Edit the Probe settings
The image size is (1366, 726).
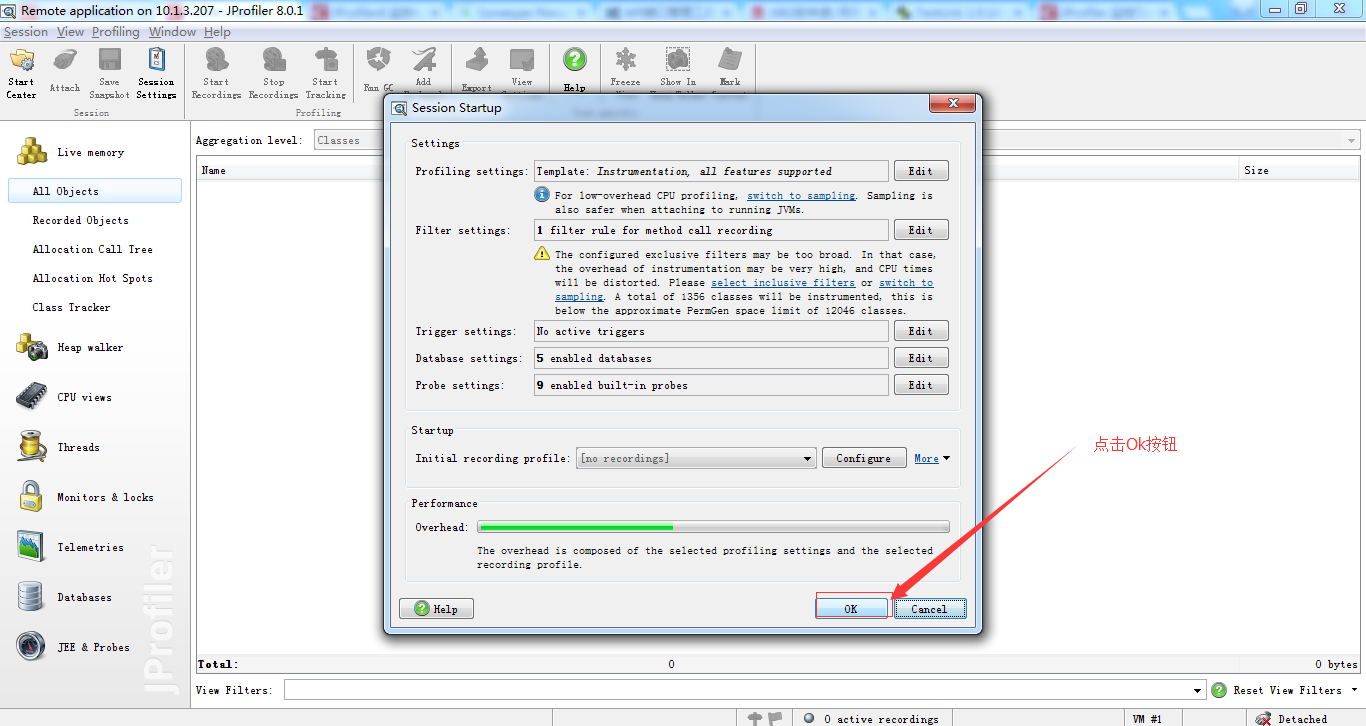tap(921, 385)
